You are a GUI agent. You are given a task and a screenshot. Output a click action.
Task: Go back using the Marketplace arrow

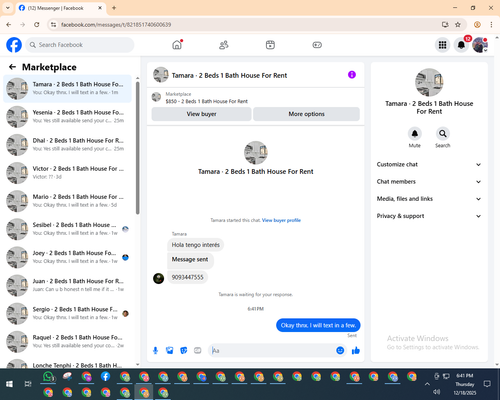(x=12, y=67)
